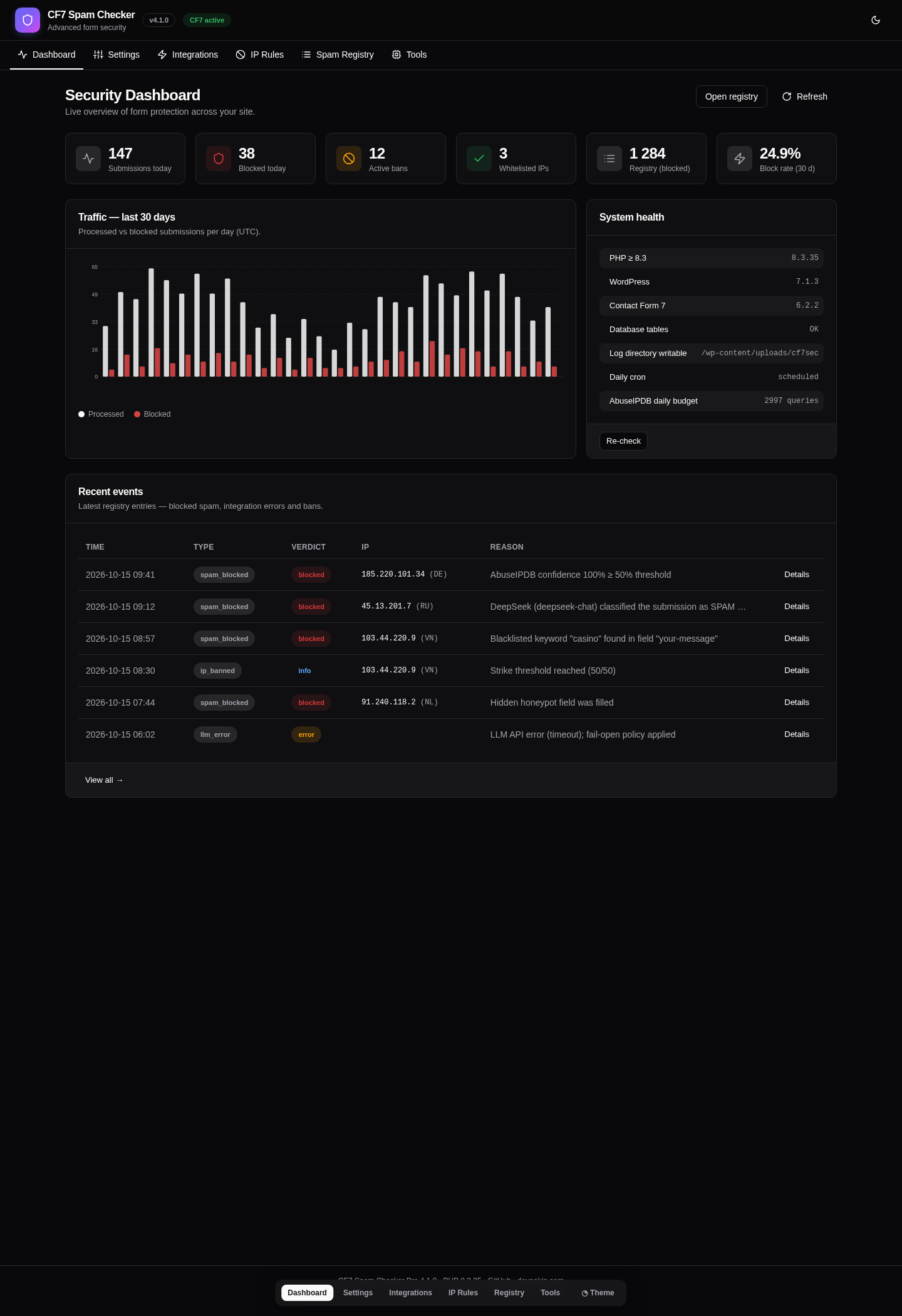Image resolution: width=902 pixels, height=1316 pixels.
Task: Toggle dark mode with the moon icon
Action: click(x=876, y=20)
